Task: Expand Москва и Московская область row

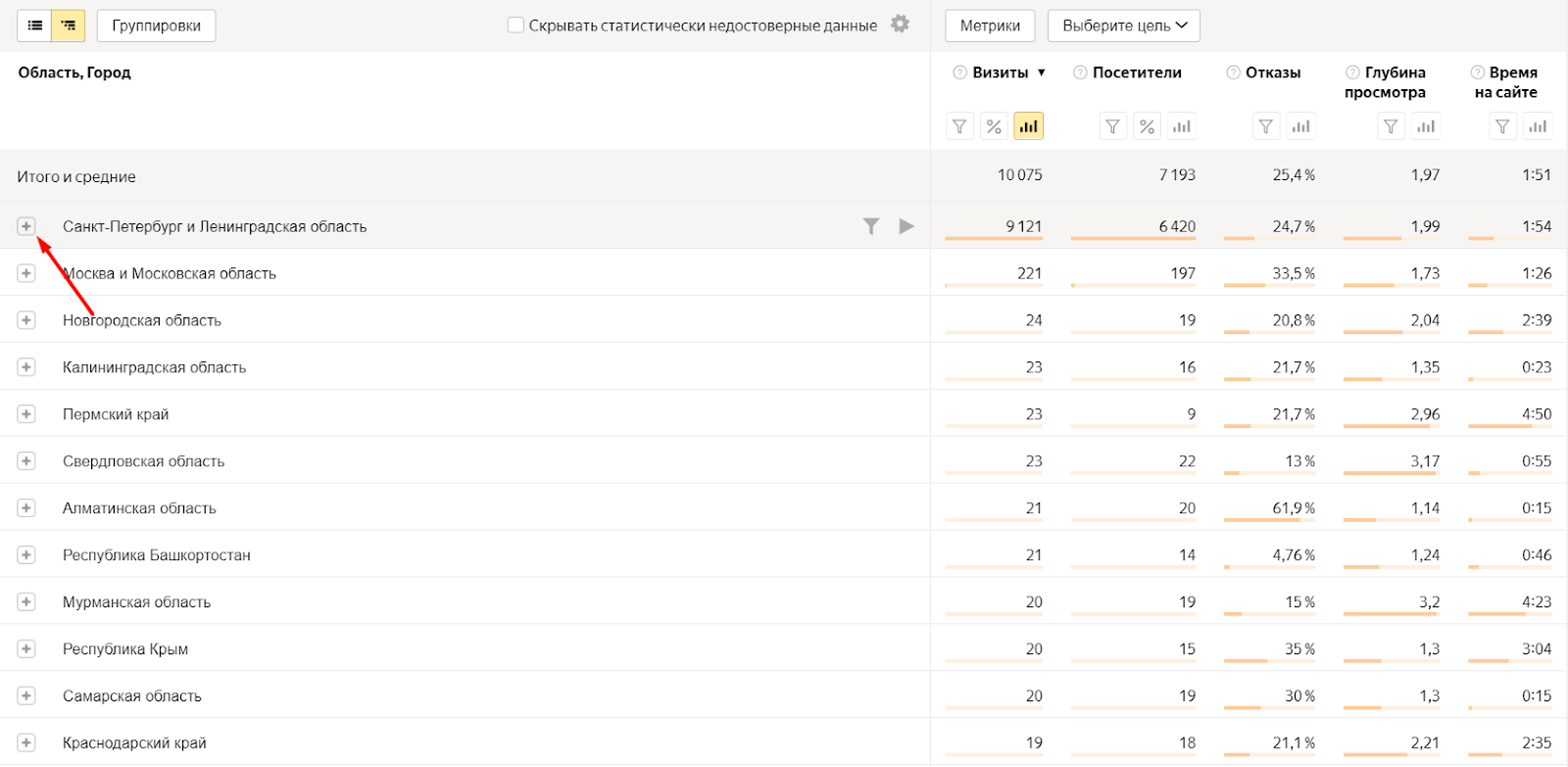Action: coord(26,273)
